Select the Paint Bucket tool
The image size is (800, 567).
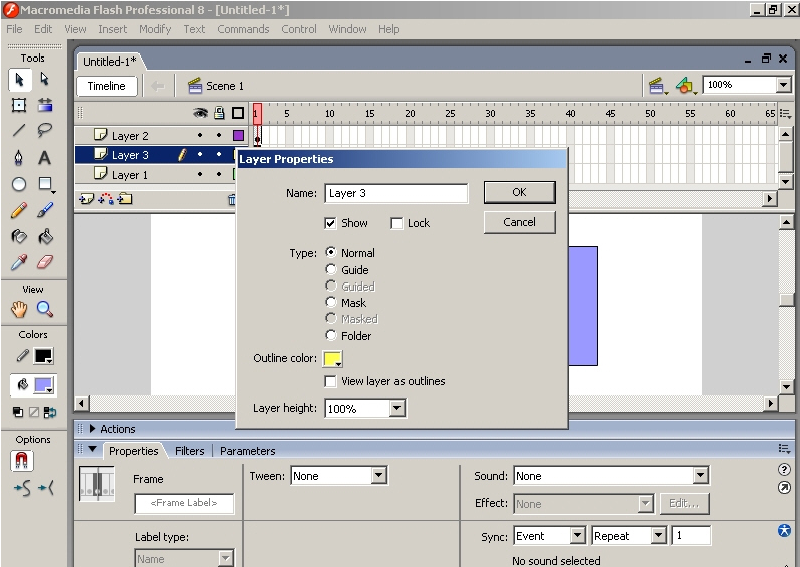45,236
